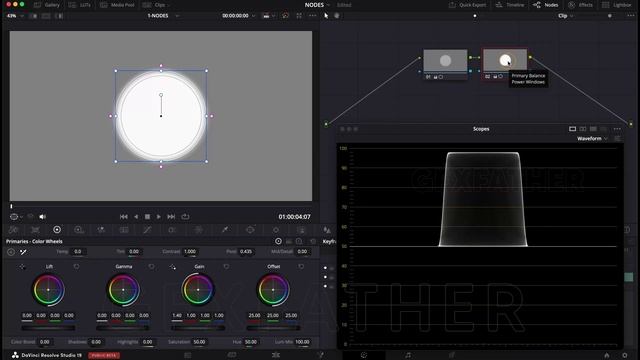Reset the Offset wheel
Viewport: 640px width, 360px height.
click(301, 267)
